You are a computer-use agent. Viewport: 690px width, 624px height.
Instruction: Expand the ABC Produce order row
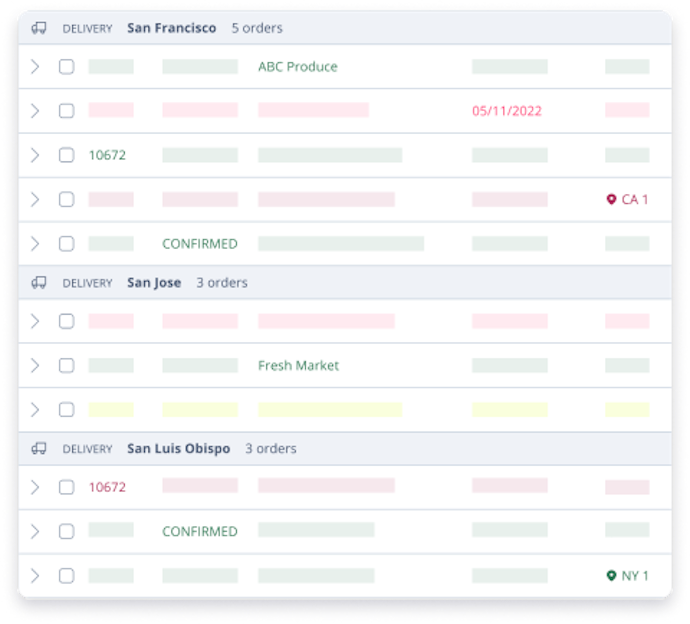[35, 67]
